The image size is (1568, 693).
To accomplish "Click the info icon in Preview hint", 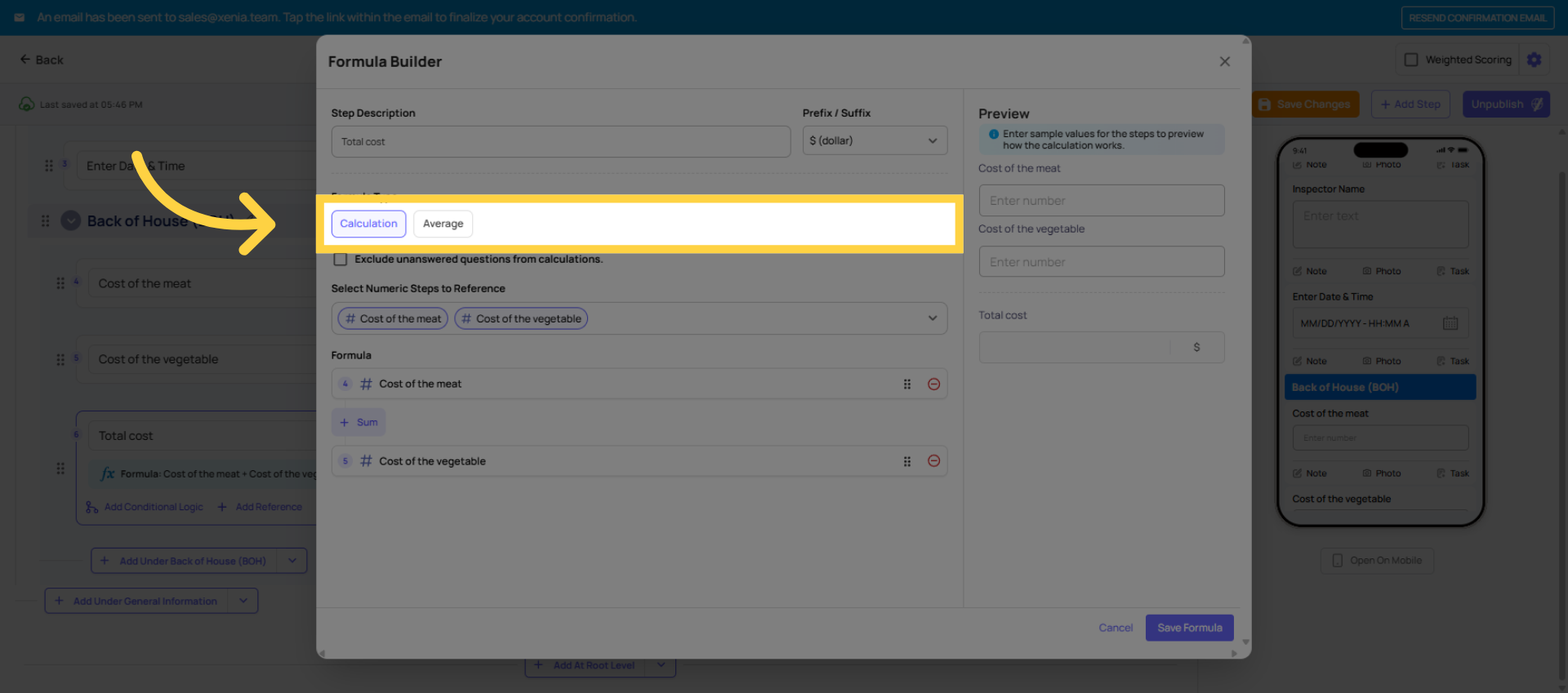I will click(x=993, y=134).
